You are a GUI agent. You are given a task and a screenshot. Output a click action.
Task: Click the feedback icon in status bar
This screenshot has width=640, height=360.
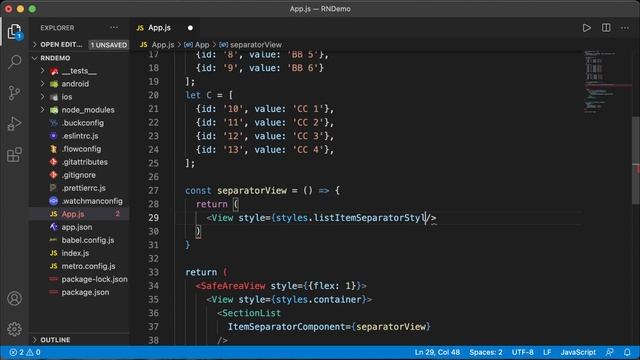pyautogui.click(x=610, y=352)
